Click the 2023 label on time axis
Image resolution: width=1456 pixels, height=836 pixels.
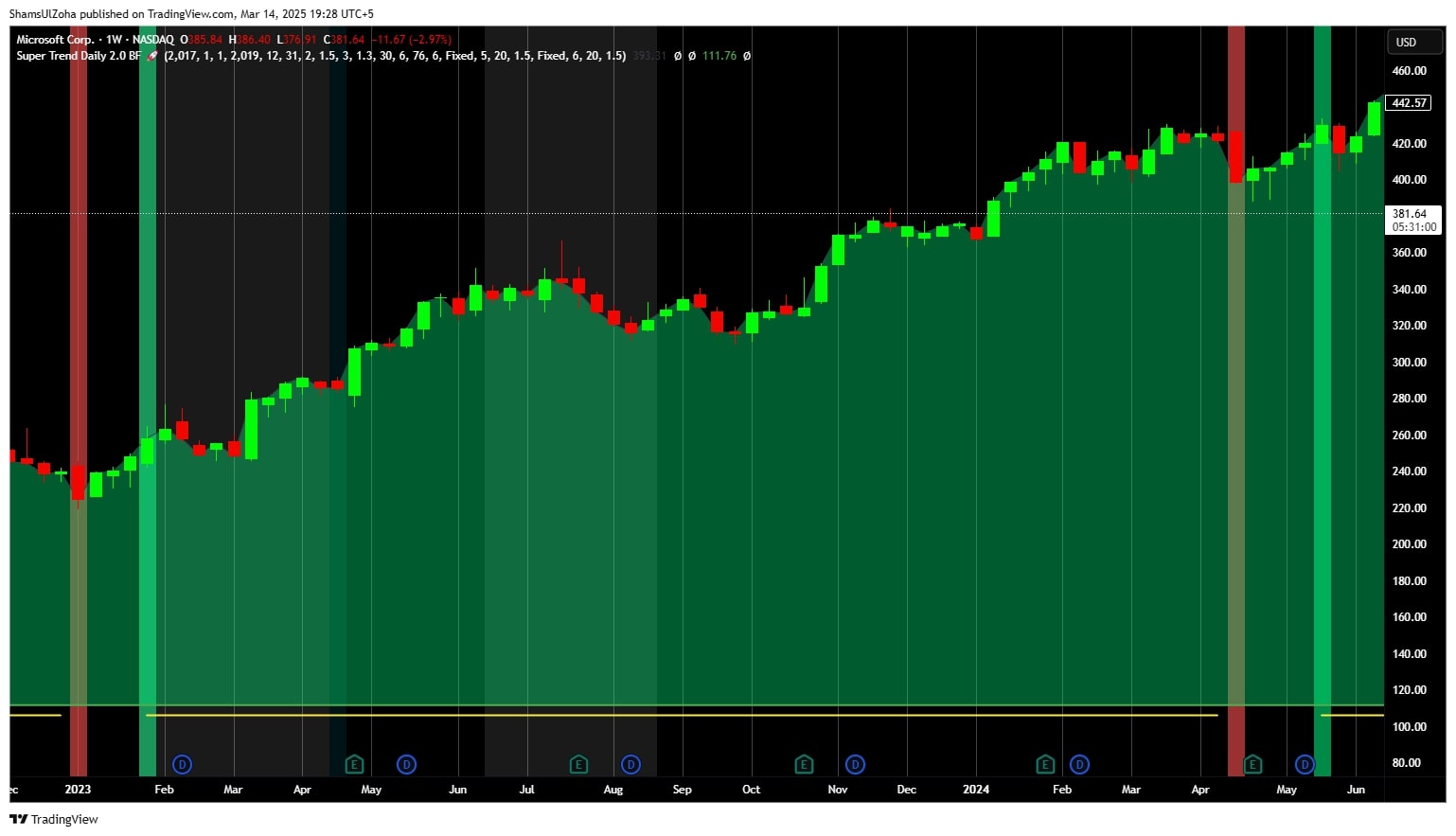click(x=78, y=790)
